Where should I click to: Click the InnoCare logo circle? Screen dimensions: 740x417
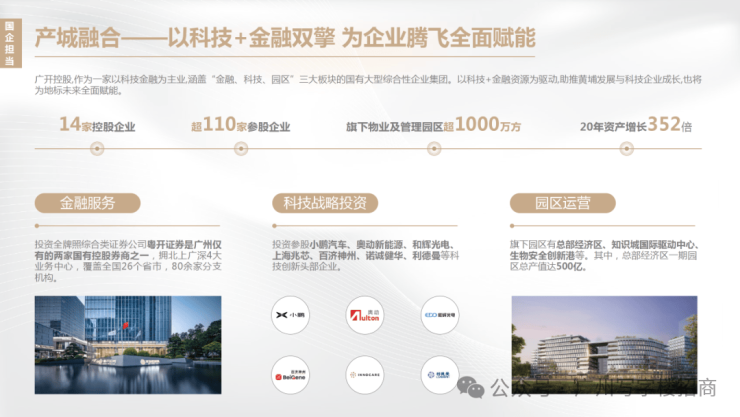365,375
